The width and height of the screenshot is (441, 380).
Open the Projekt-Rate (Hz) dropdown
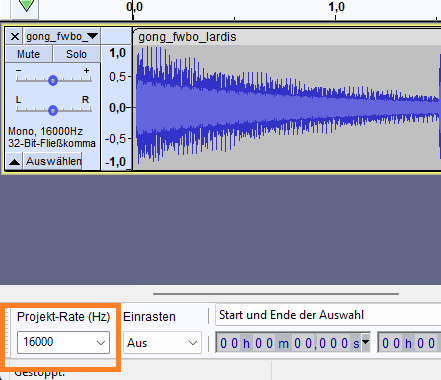point(63,342)
